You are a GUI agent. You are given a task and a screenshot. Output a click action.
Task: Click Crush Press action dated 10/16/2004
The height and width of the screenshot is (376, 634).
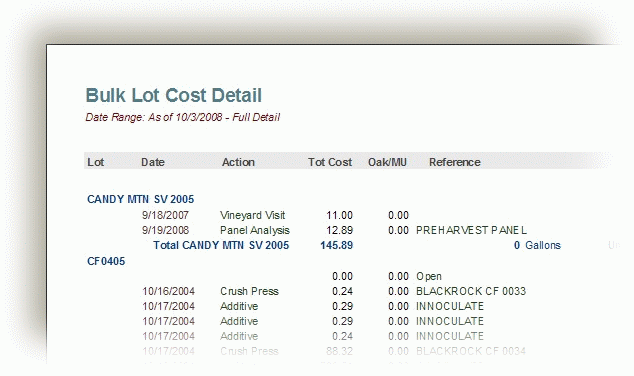click(249, 291)
